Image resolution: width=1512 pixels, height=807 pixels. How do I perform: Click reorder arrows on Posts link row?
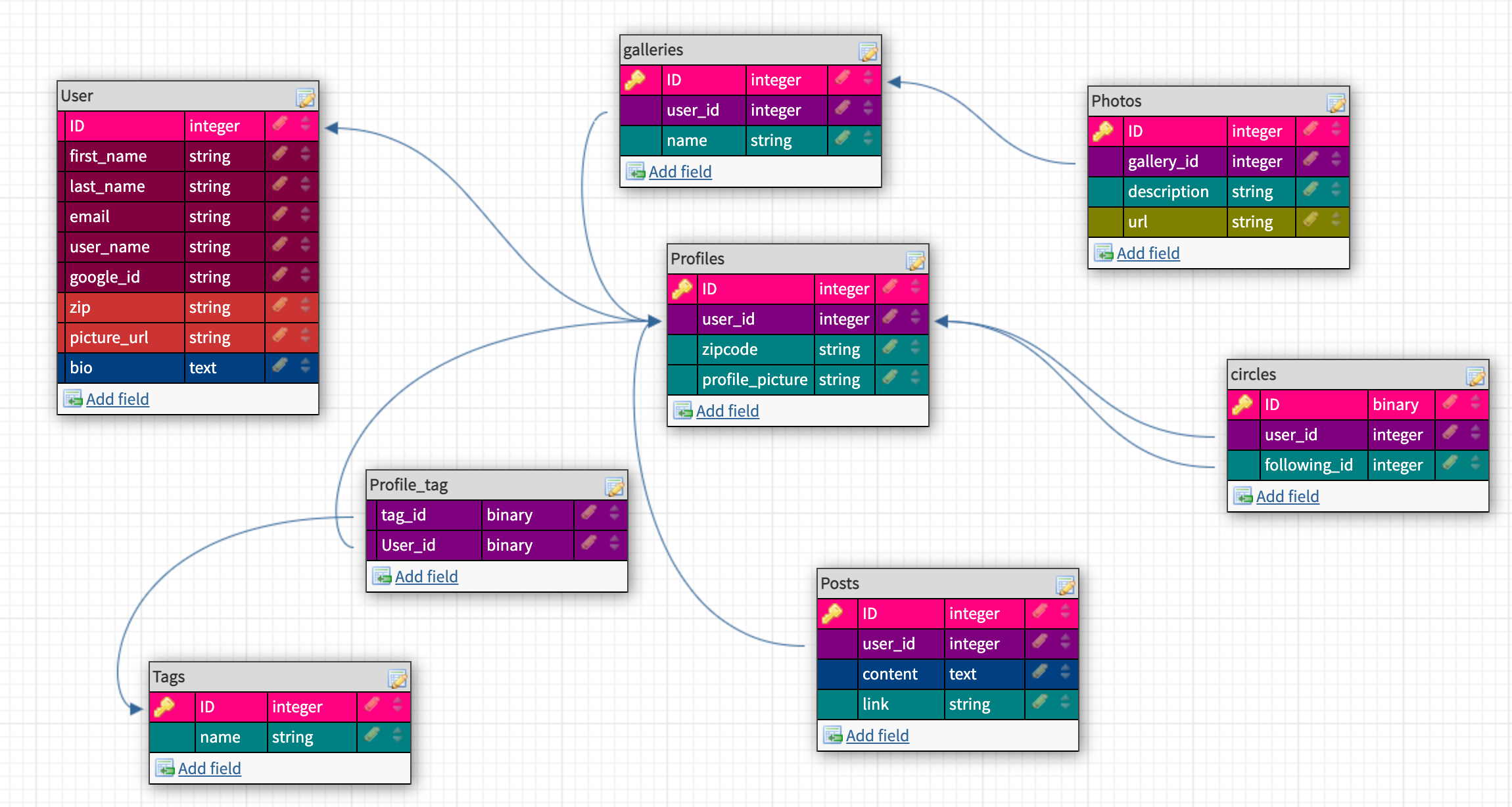tap(1065, 702)
